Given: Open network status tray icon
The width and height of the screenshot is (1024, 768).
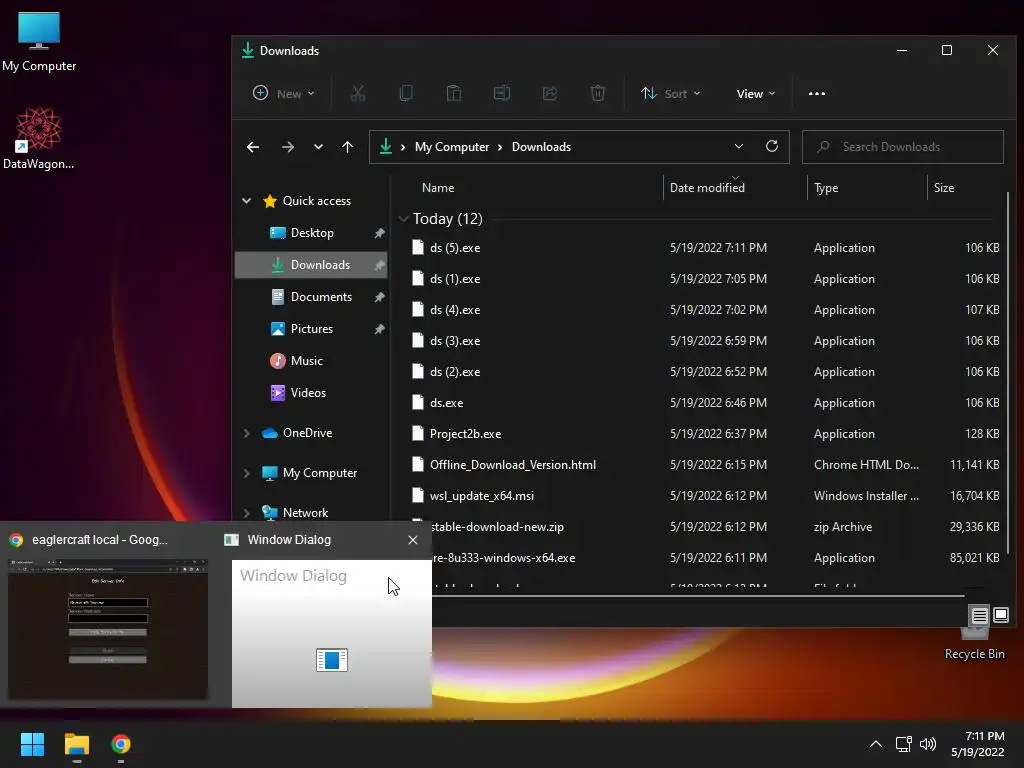Looking at the screenshot, I should [x=903, y=744].
